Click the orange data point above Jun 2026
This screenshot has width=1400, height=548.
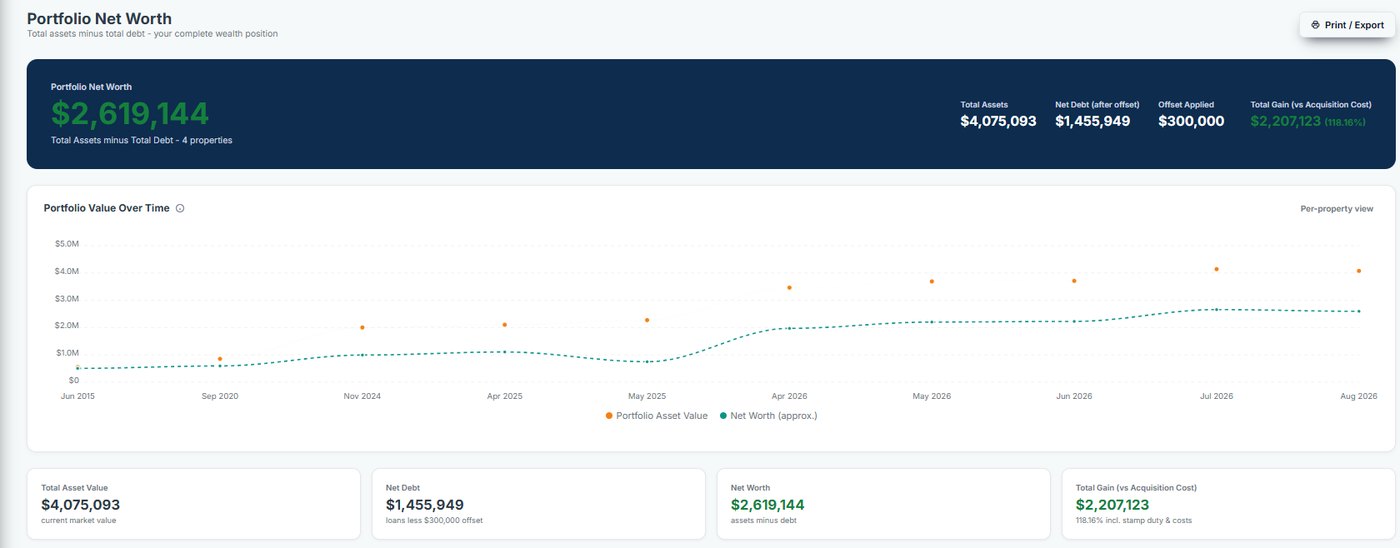point(1074,281)
